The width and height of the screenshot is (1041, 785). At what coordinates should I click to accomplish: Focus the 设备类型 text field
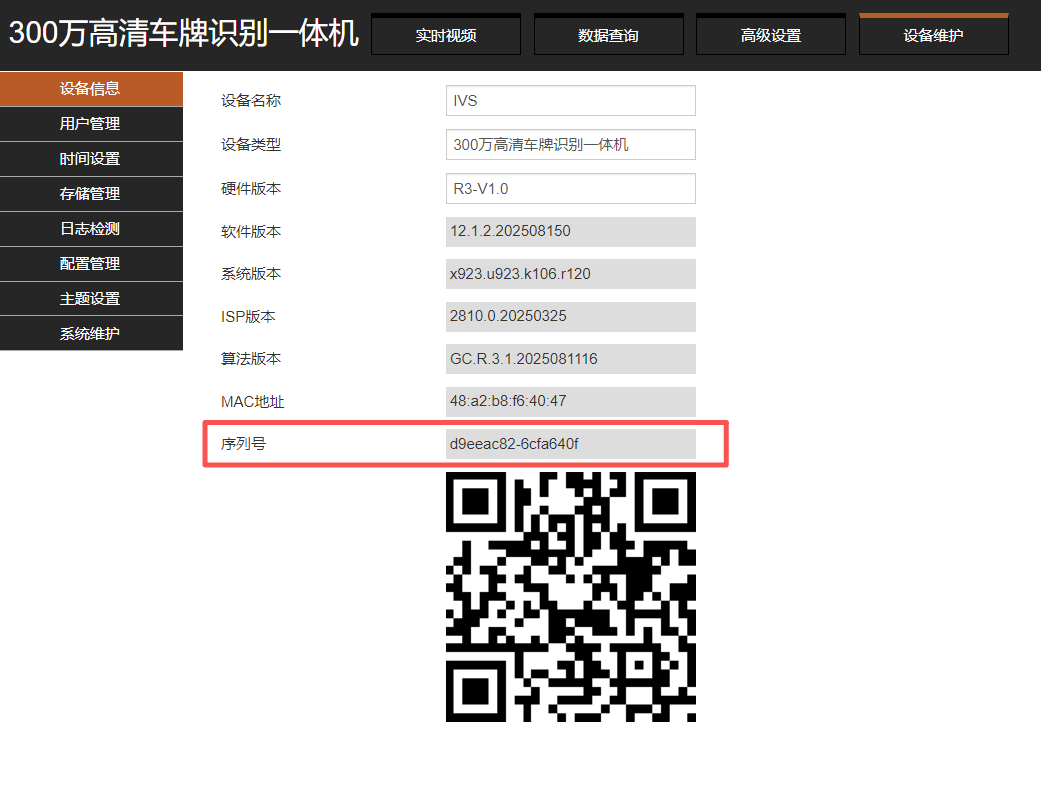(570, 144)
